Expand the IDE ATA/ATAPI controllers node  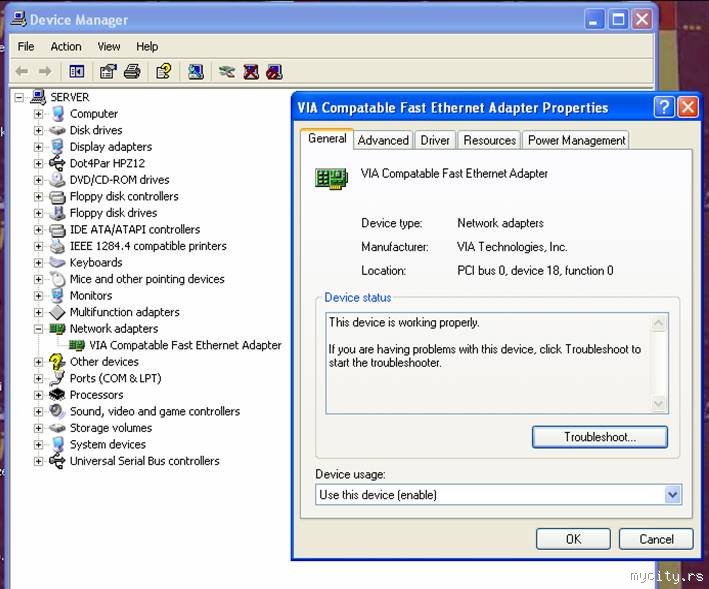38,230
